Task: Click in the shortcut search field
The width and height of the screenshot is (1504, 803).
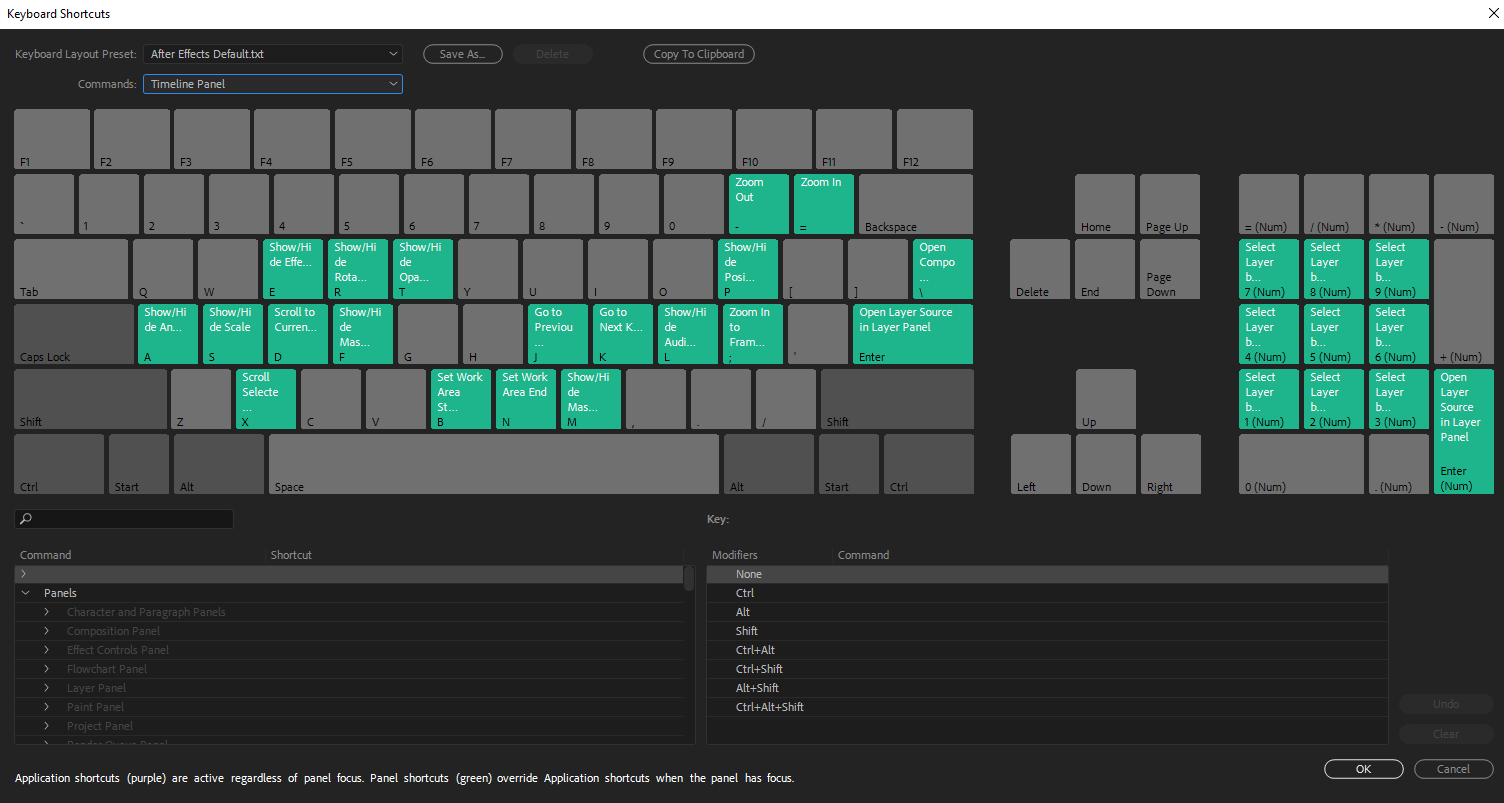Action: click(x=124, y=519)
